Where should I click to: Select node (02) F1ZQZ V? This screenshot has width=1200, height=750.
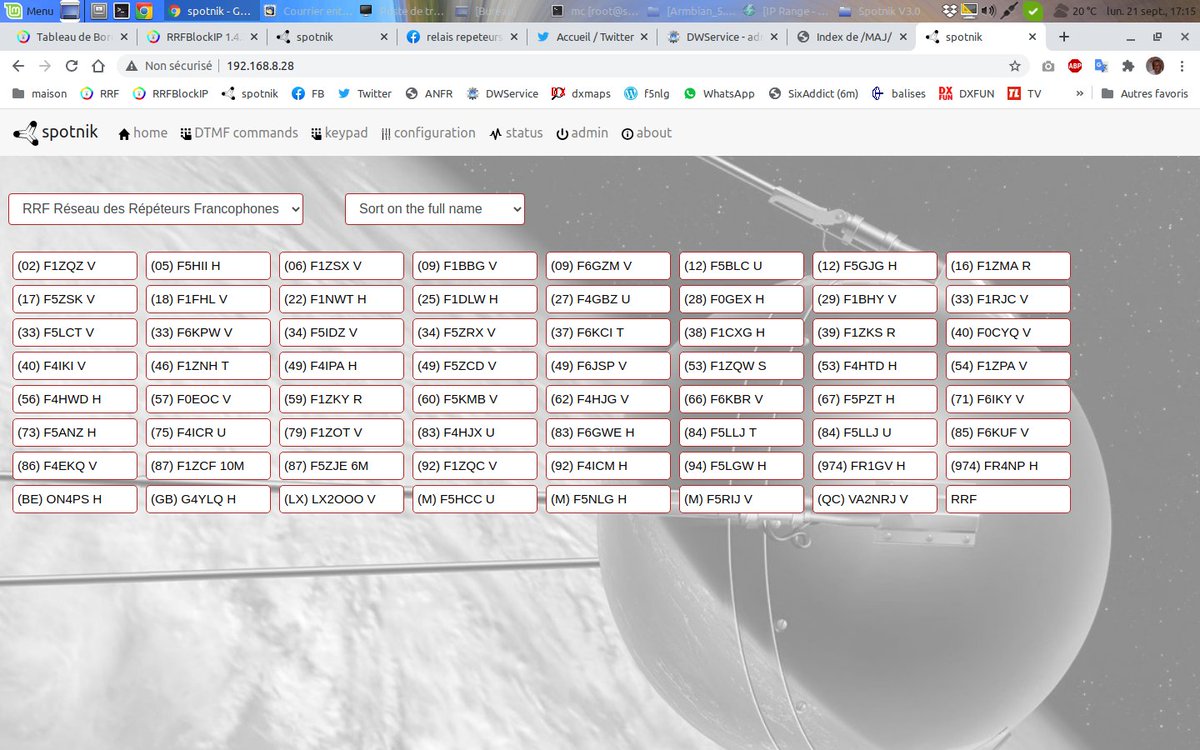[x=75, y=266]
